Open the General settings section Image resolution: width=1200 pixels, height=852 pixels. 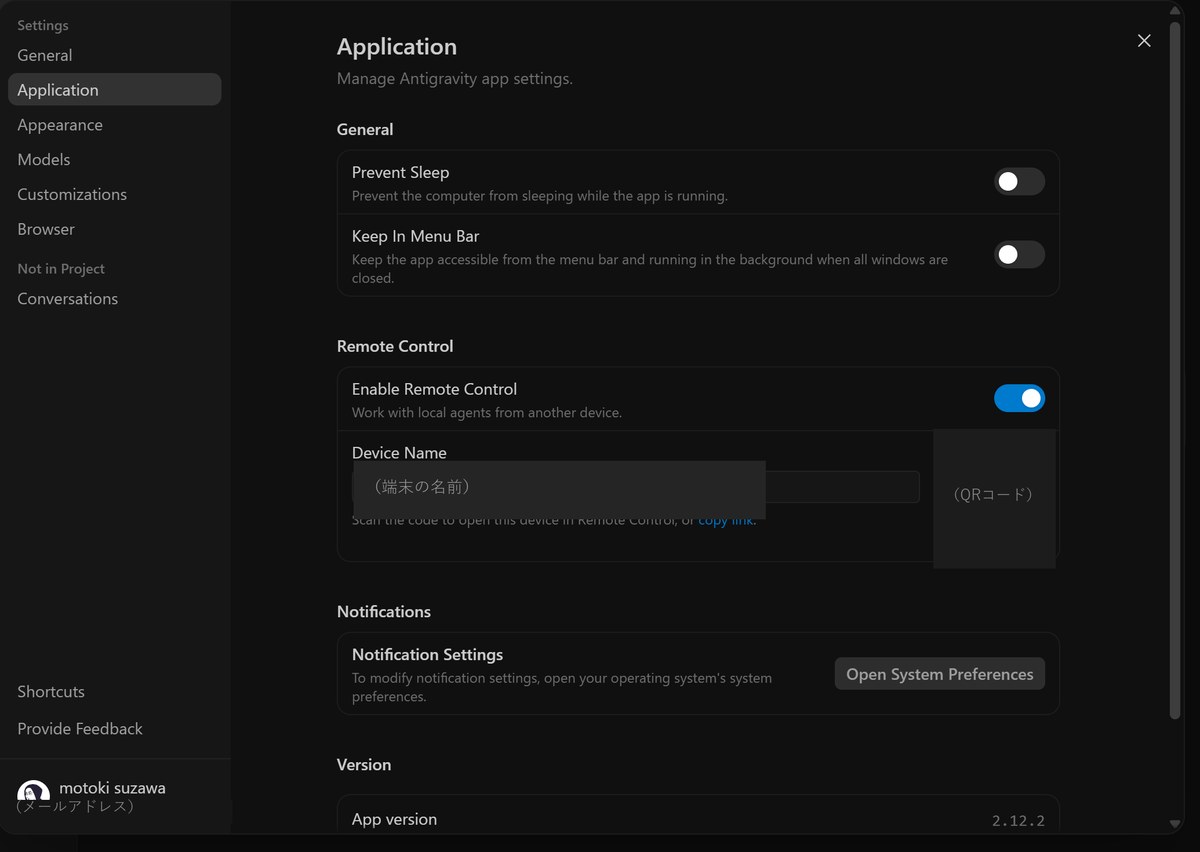point(114,55)
